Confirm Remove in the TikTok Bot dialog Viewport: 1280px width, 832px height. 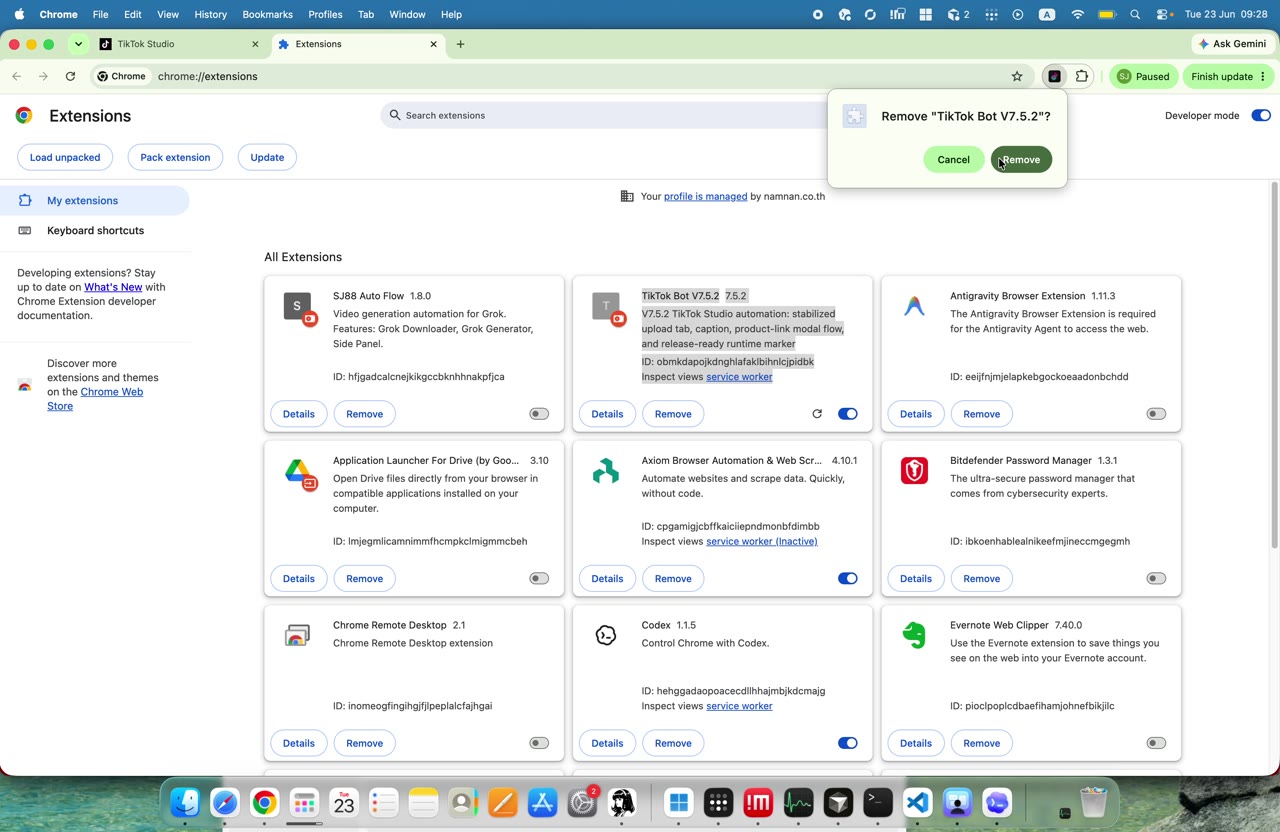1021,160
